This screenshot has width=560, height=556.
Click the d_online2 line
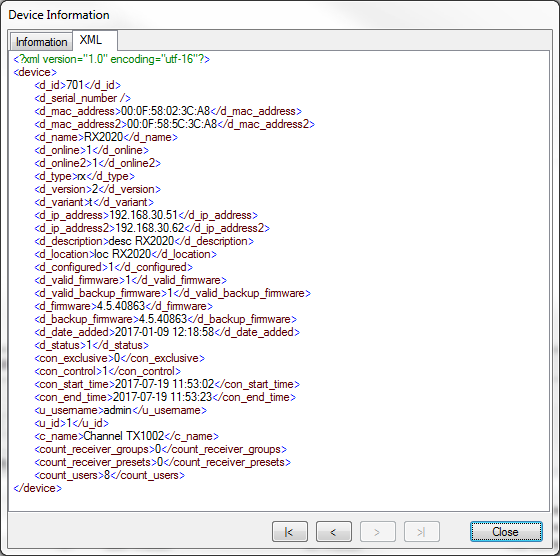click(98, 163)
